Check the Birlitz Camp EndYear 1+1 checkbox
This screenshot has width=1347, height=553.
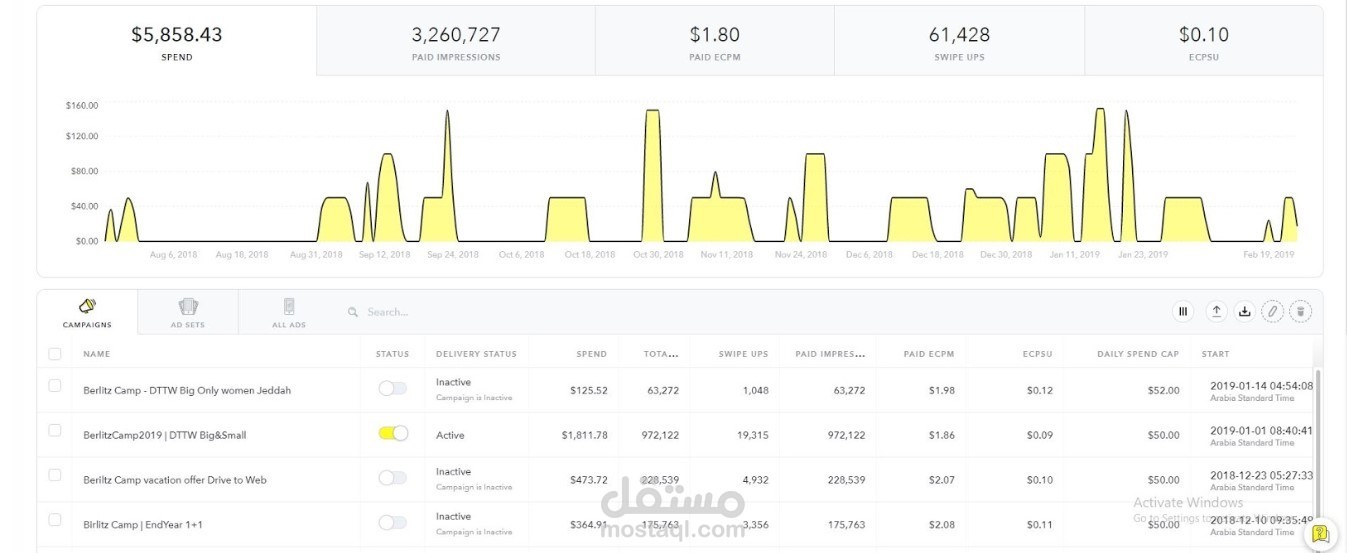point(55,520)
